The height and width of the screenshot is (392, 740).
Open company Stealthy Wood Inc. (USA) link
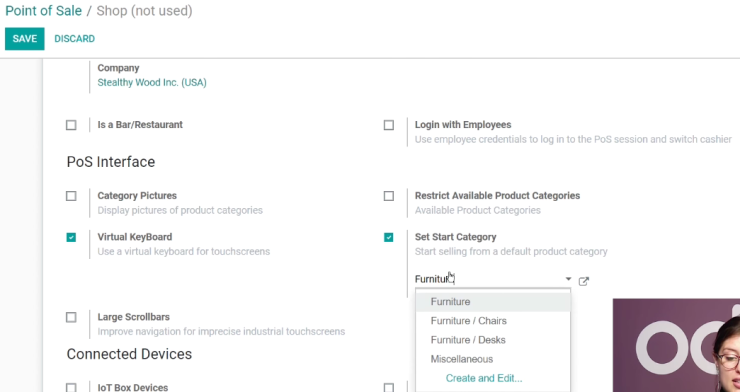coord(152,83)
